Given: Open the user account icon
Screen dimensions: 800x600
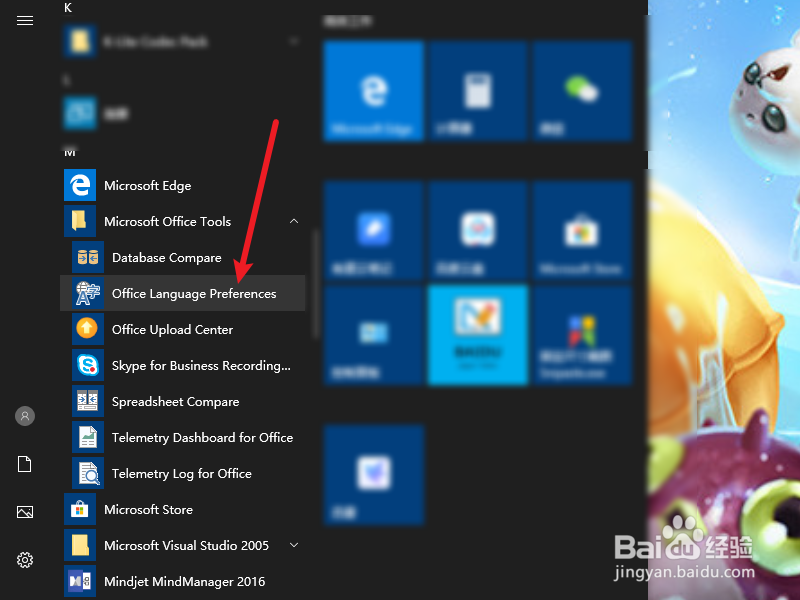Looking at the screenshot, I should click(24, 416).
